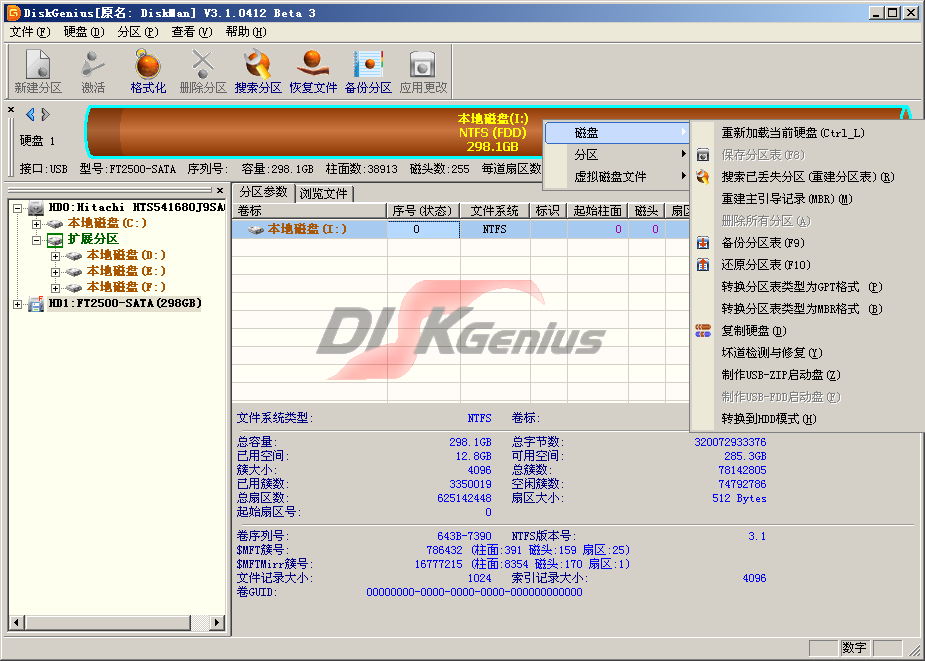Open the 硬盘(D) menu
This screenshot has width=925, height=661.
[84, 32]
